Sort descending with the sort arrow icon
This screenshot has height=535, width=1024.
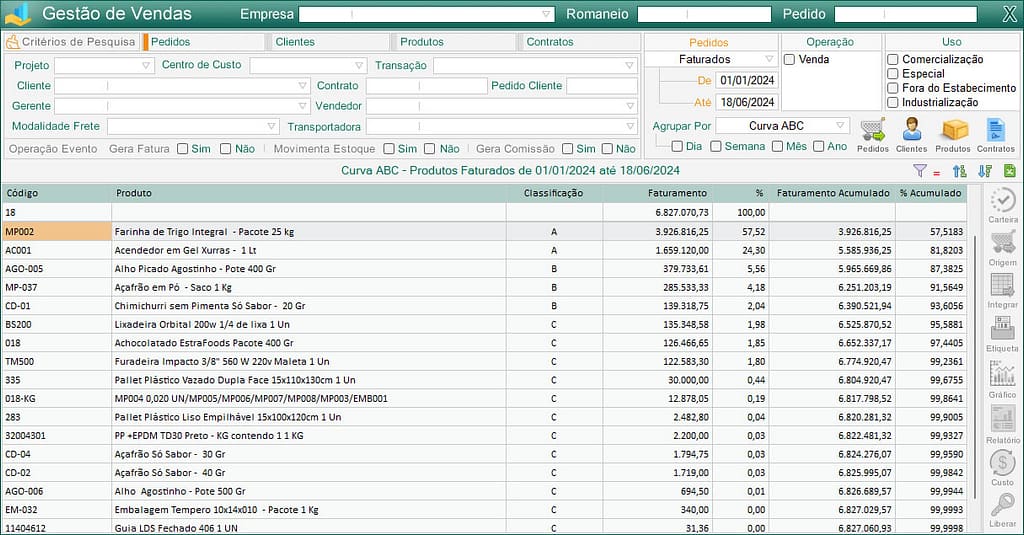click(x=985, y=171)
